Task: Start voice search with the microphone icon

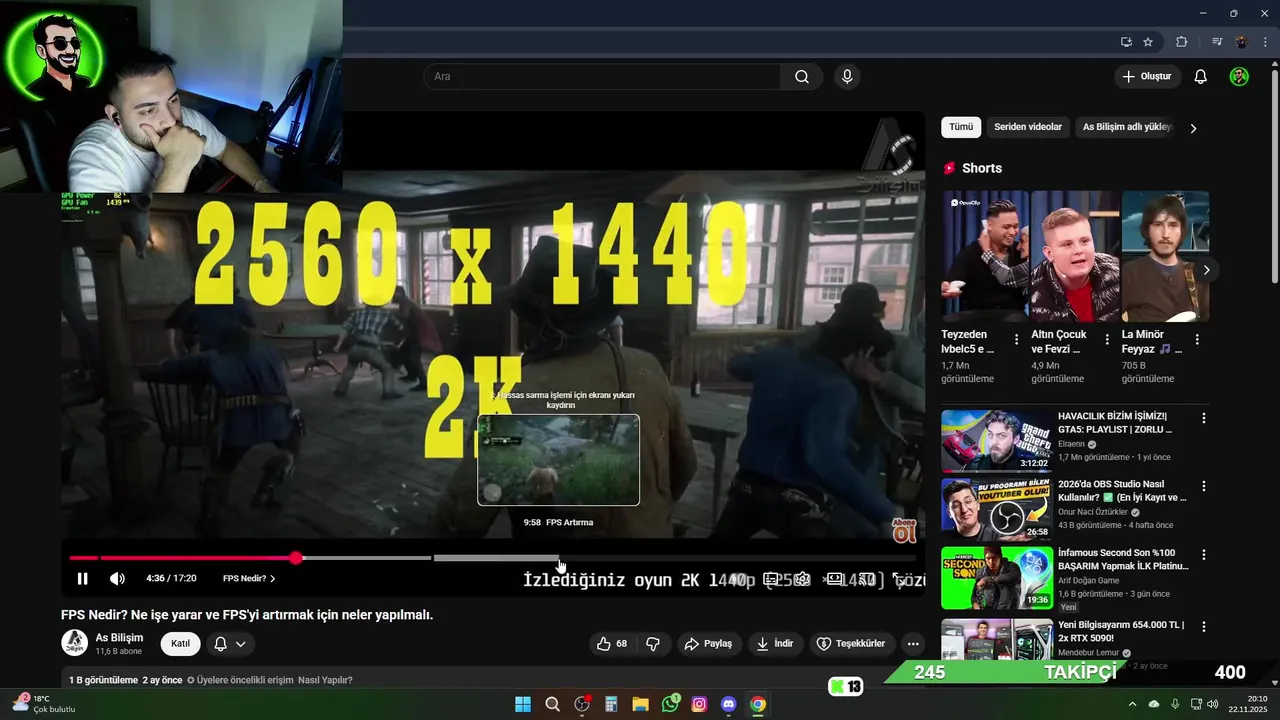Action: [847, 77]
